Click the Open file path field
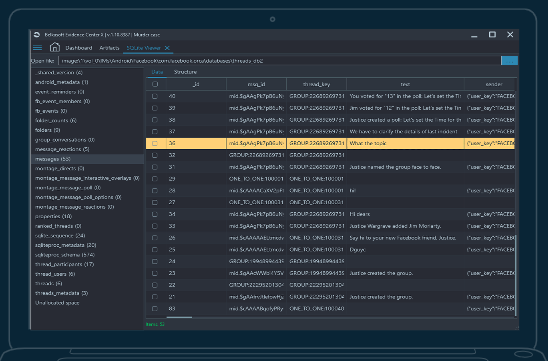 tap(279, 61)
